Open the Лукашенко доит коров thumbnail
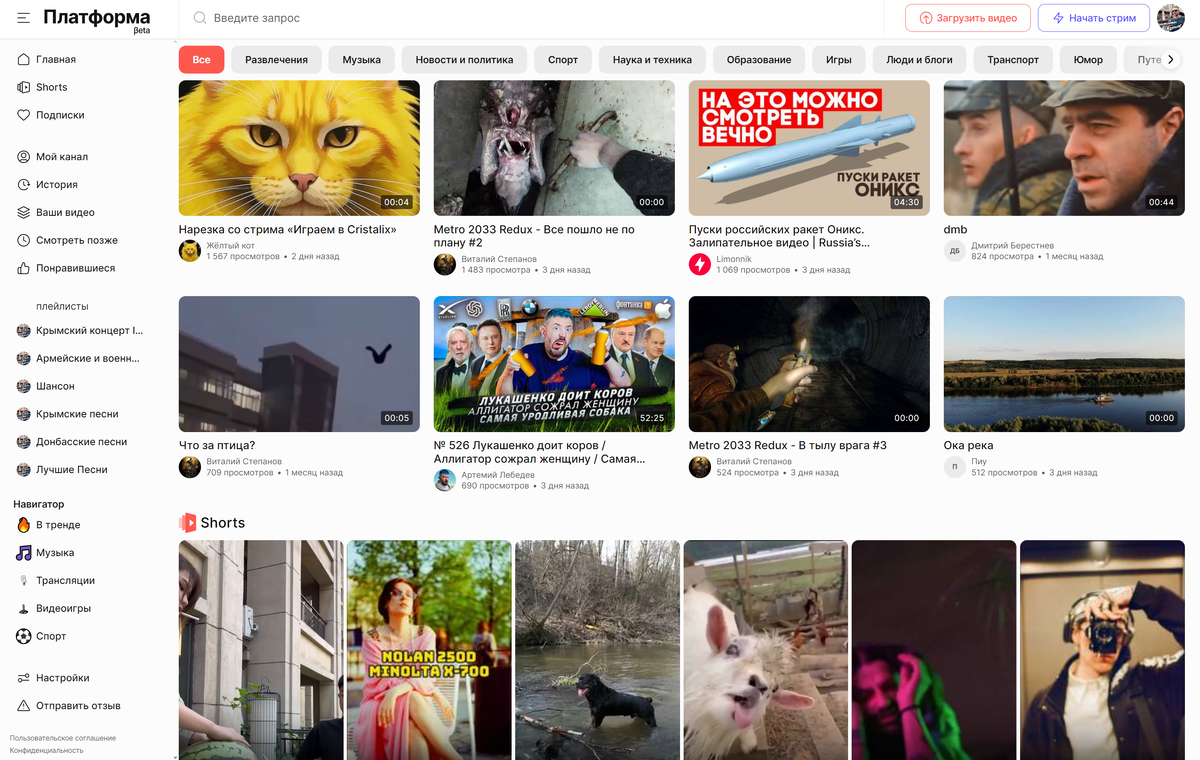Screen dimensions: 1200x760 pos(554,364)
